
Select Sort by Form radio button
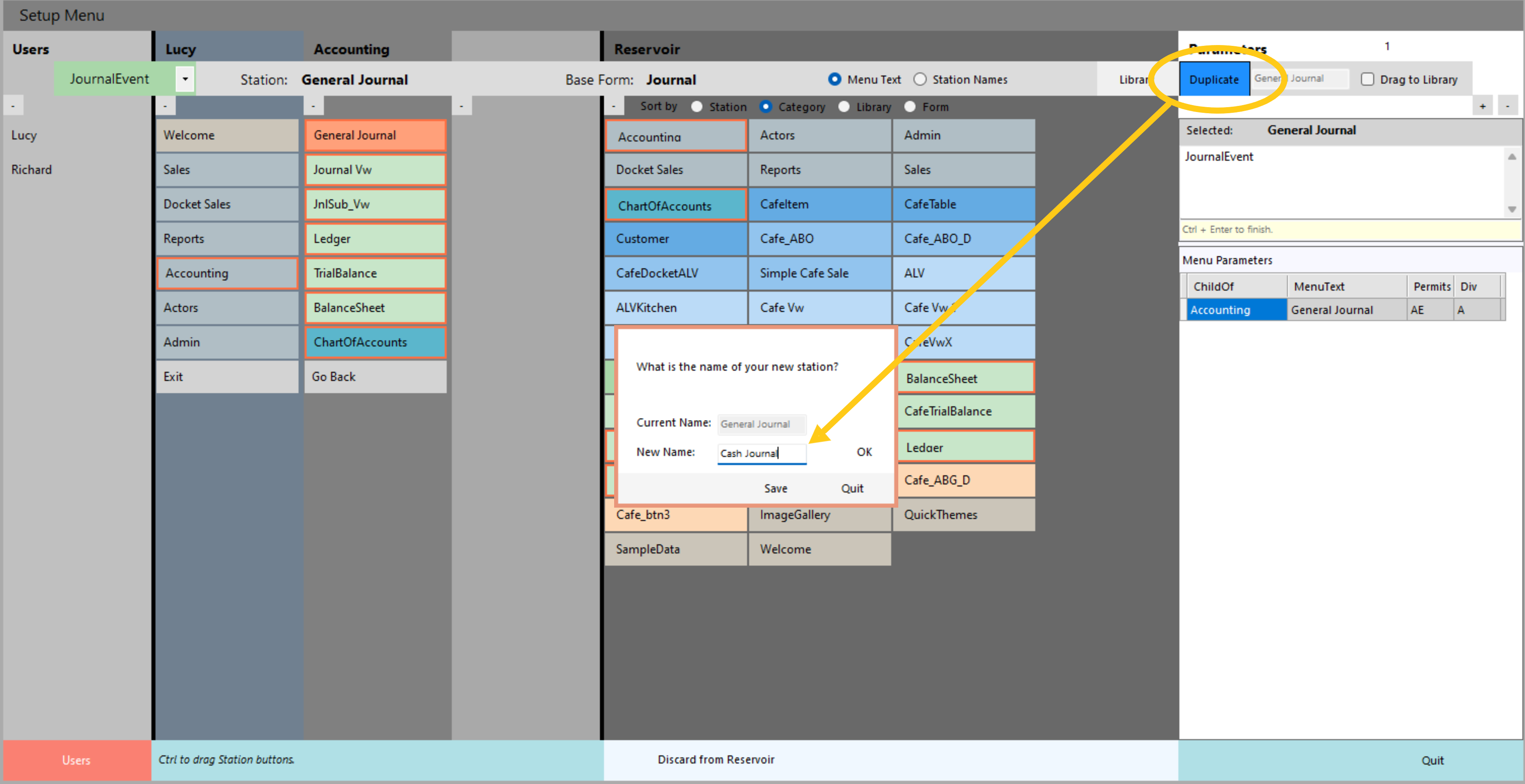click(910, 106)
